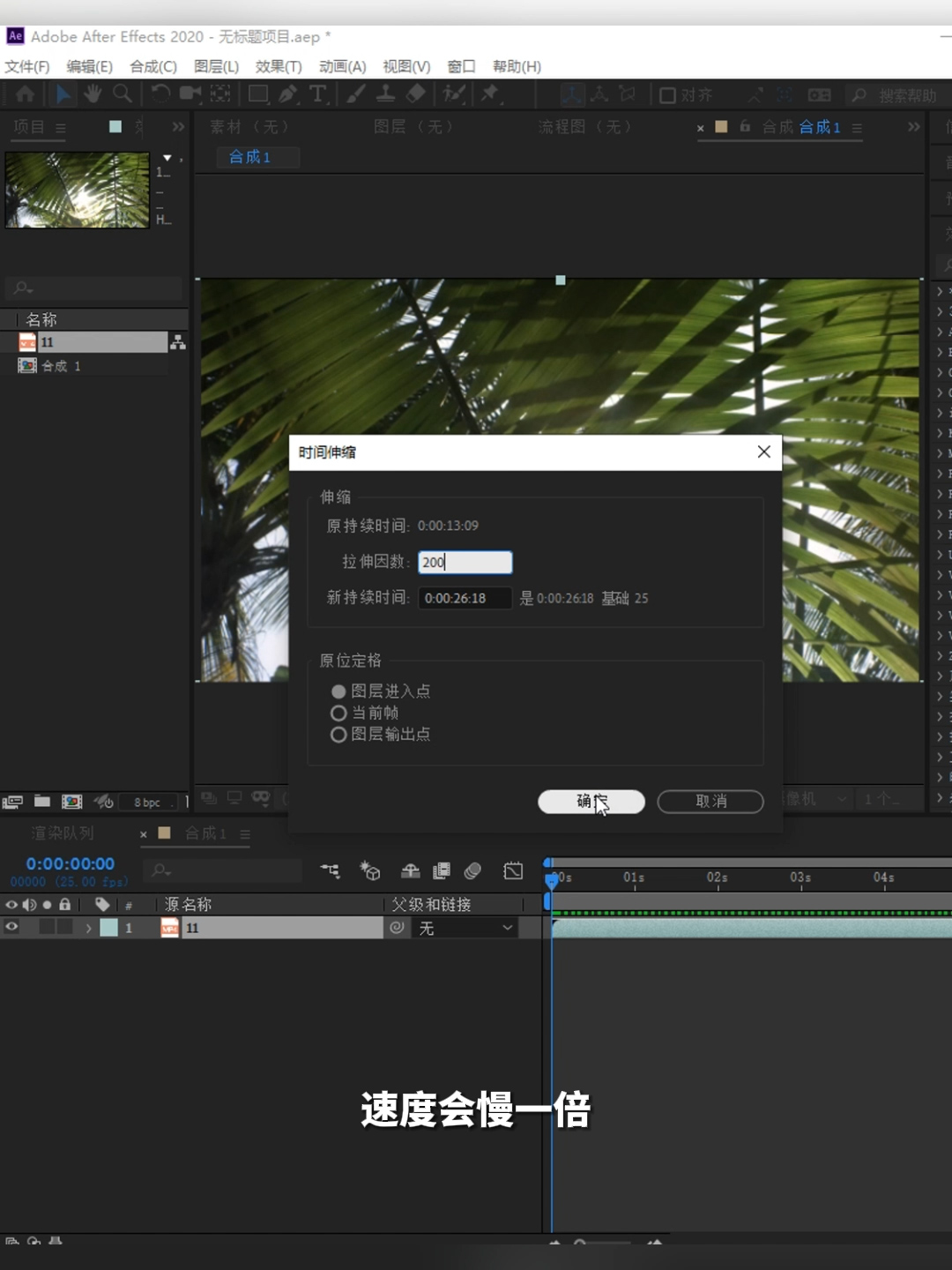Select the Selection arrow tool

(63, 93)
